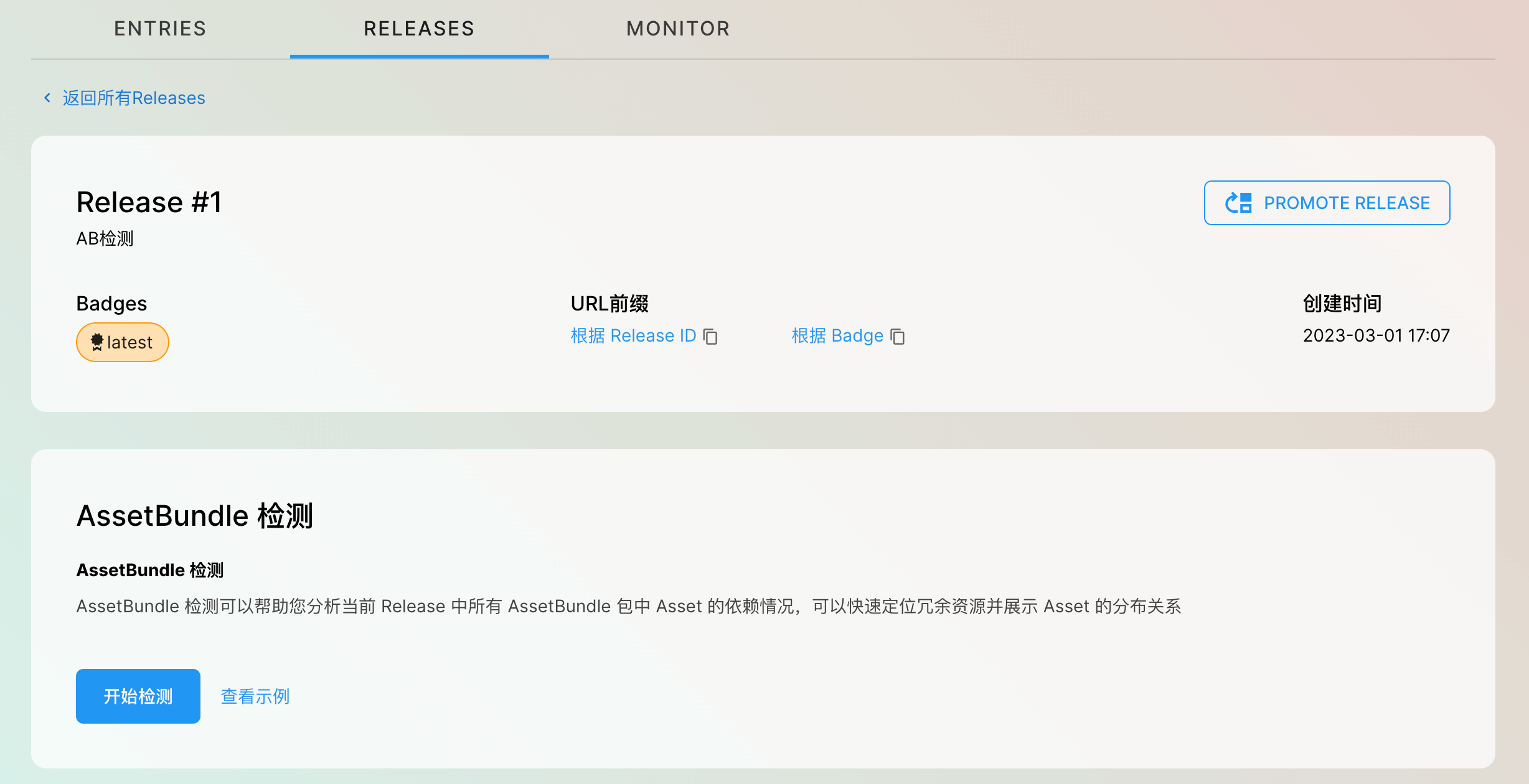
Task: Click the 开始检测 button
Action: point(138,696)
